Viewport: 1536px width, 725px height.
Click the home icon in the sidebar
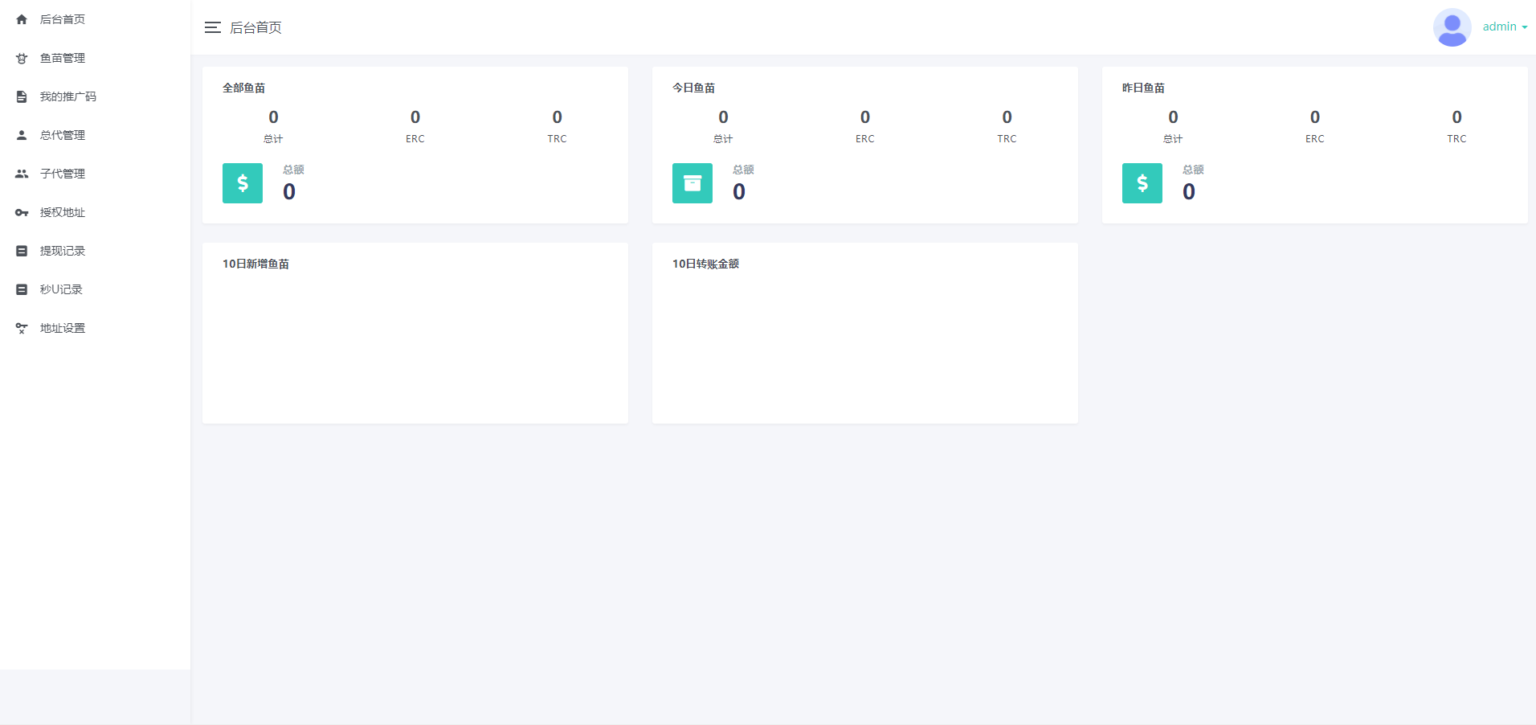[x=21, y=19]
